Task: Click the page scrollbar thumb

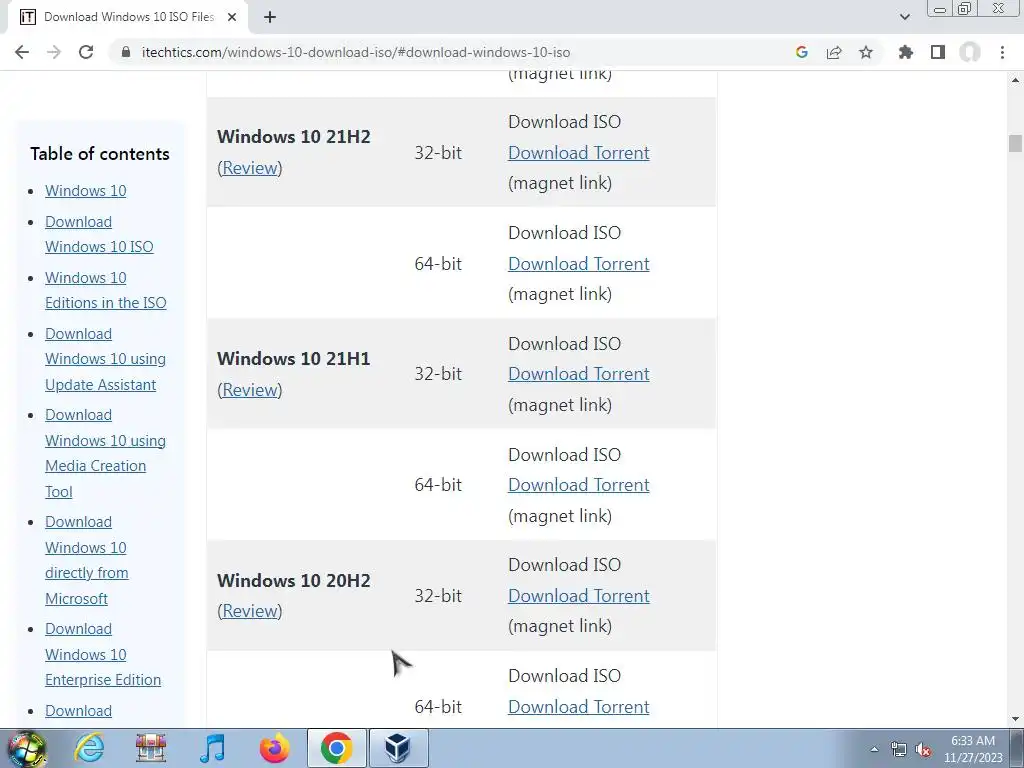Action: [1015, 143]
